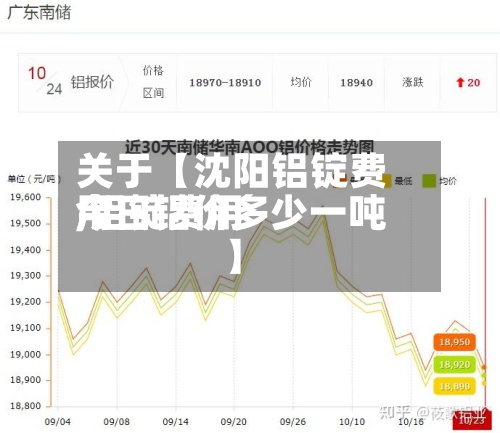Click the 价格 区间 column label
Image resolution: width=500 pixels, height=433 pixels.
pyautogui.click(x=153, y=82)
